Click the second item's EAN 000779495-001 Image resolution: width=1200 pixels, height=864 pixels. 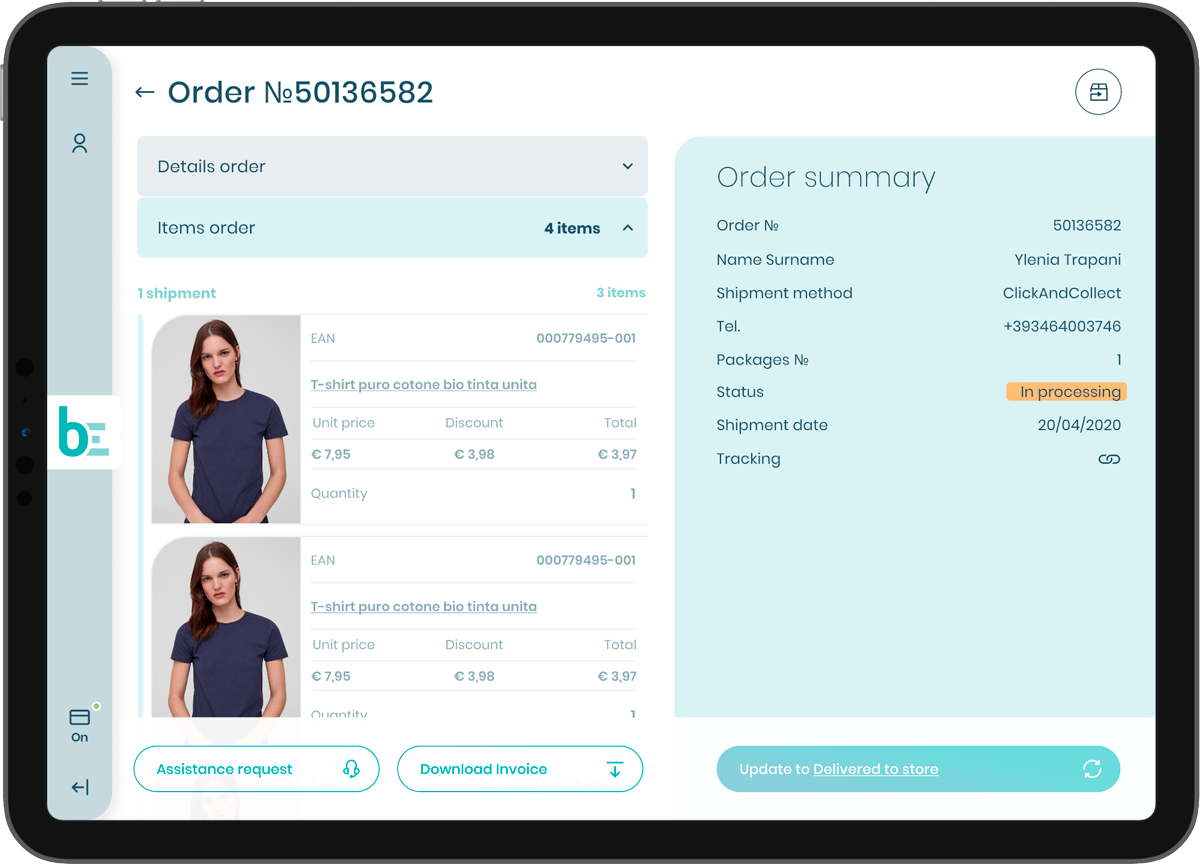click(586, 560)
